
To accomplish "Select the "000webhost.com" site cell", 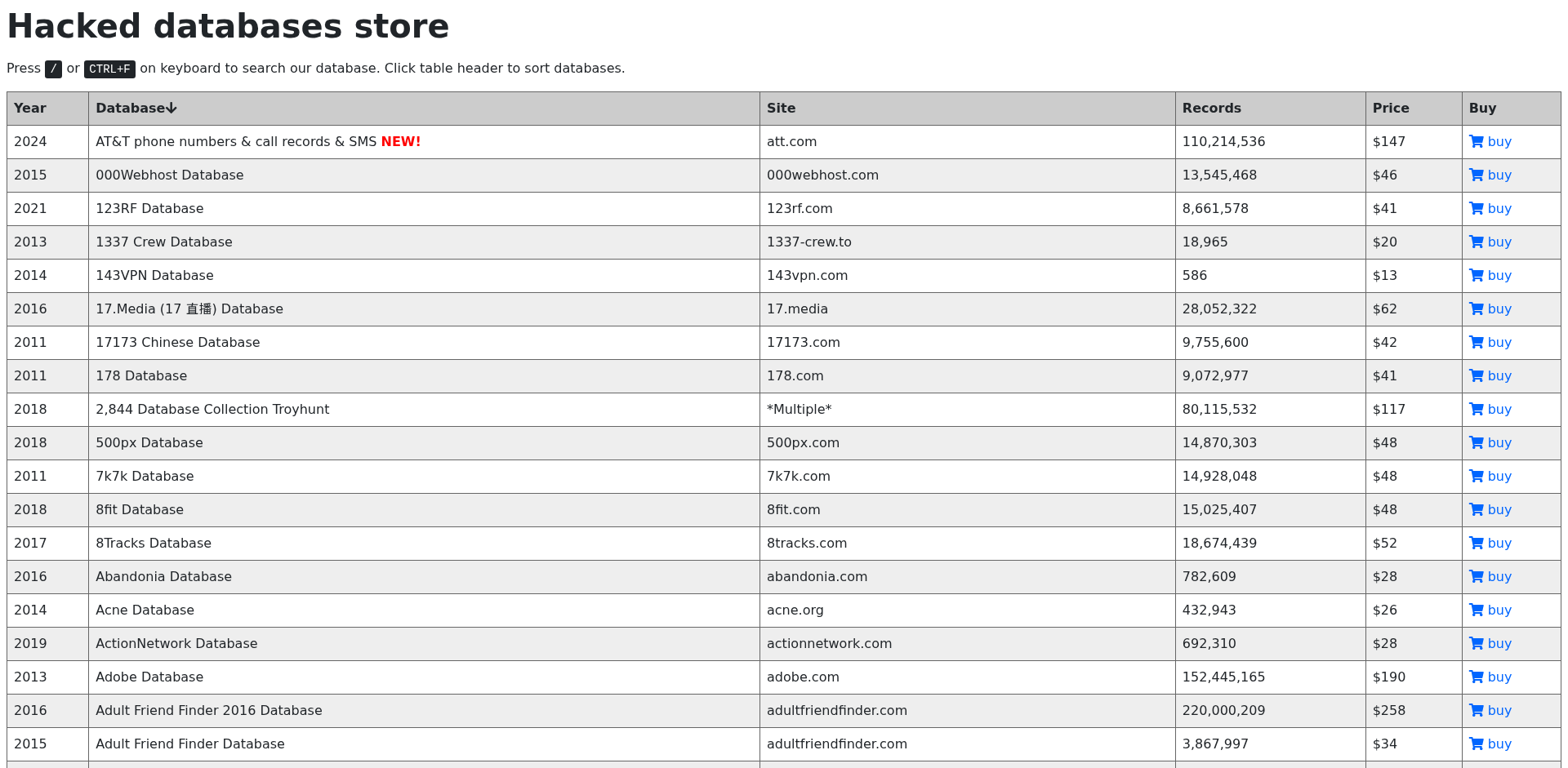I will (x=967, y=175).
